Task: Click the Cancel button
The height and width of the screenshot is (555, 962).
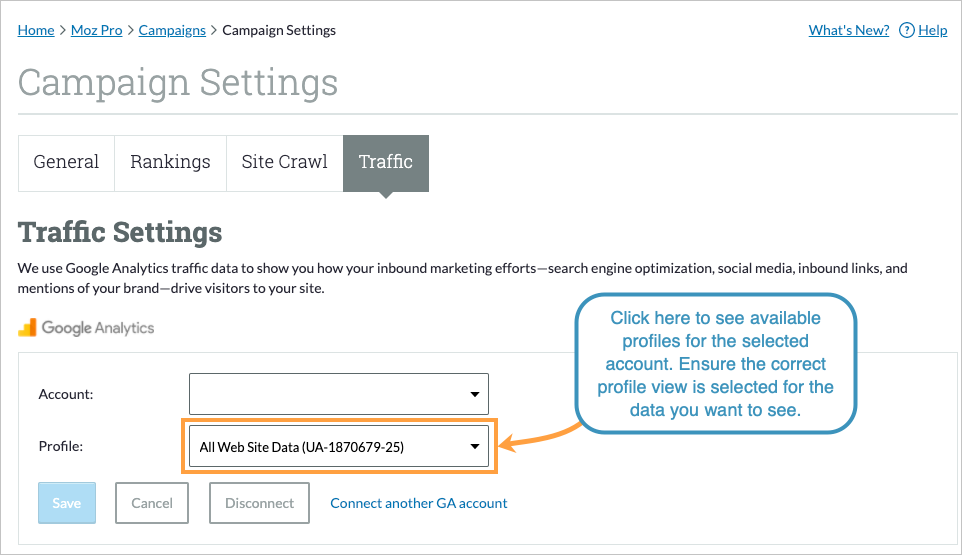Action: point(152,503)
